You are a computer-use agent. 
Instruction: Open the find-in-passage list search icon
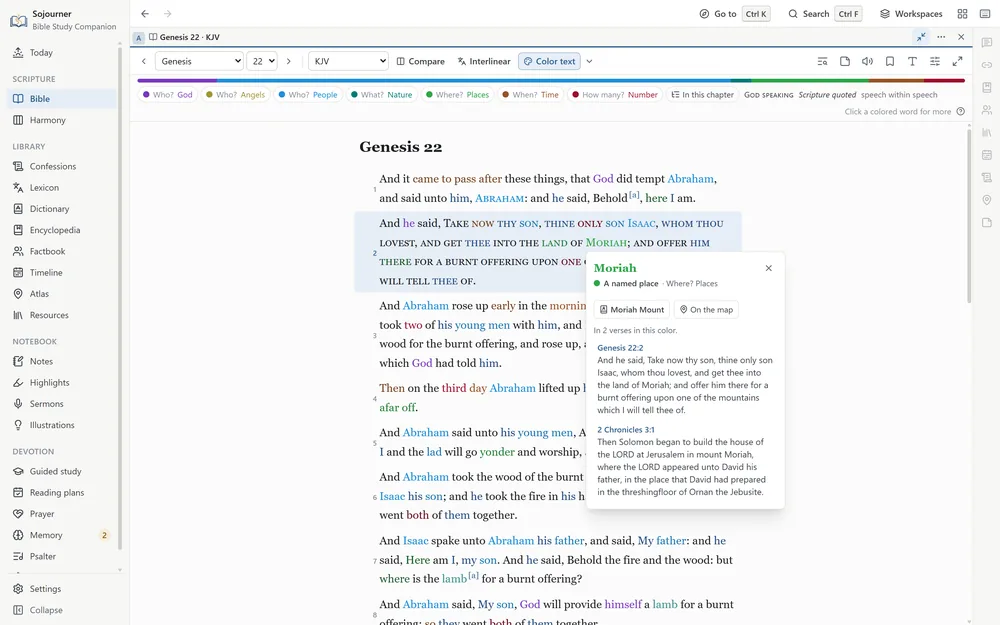[x=822, y=61]
